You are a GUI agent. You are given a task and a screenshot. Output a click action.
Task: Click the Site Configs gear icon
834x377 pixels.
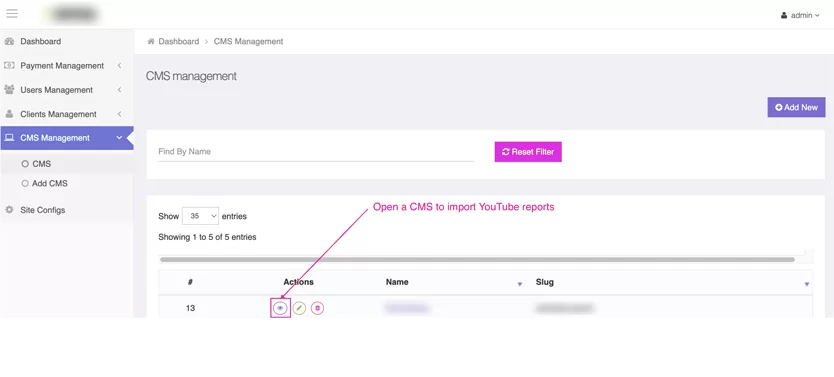[x=9, y=210]
